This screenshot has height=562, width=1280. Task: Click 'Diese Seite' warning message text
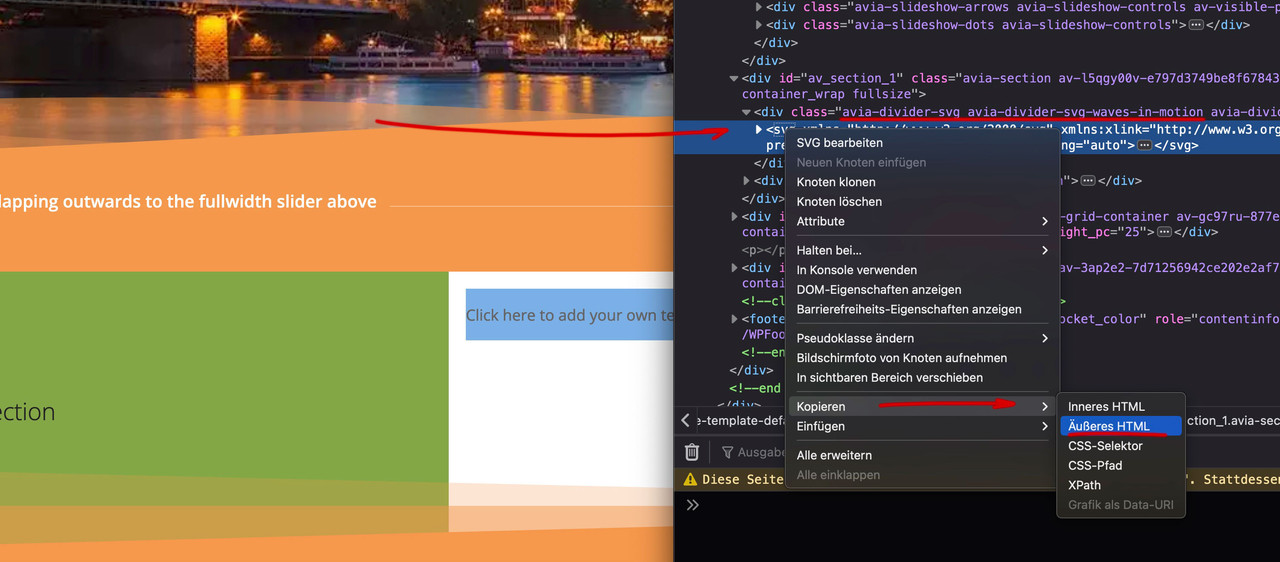point(743,479)
